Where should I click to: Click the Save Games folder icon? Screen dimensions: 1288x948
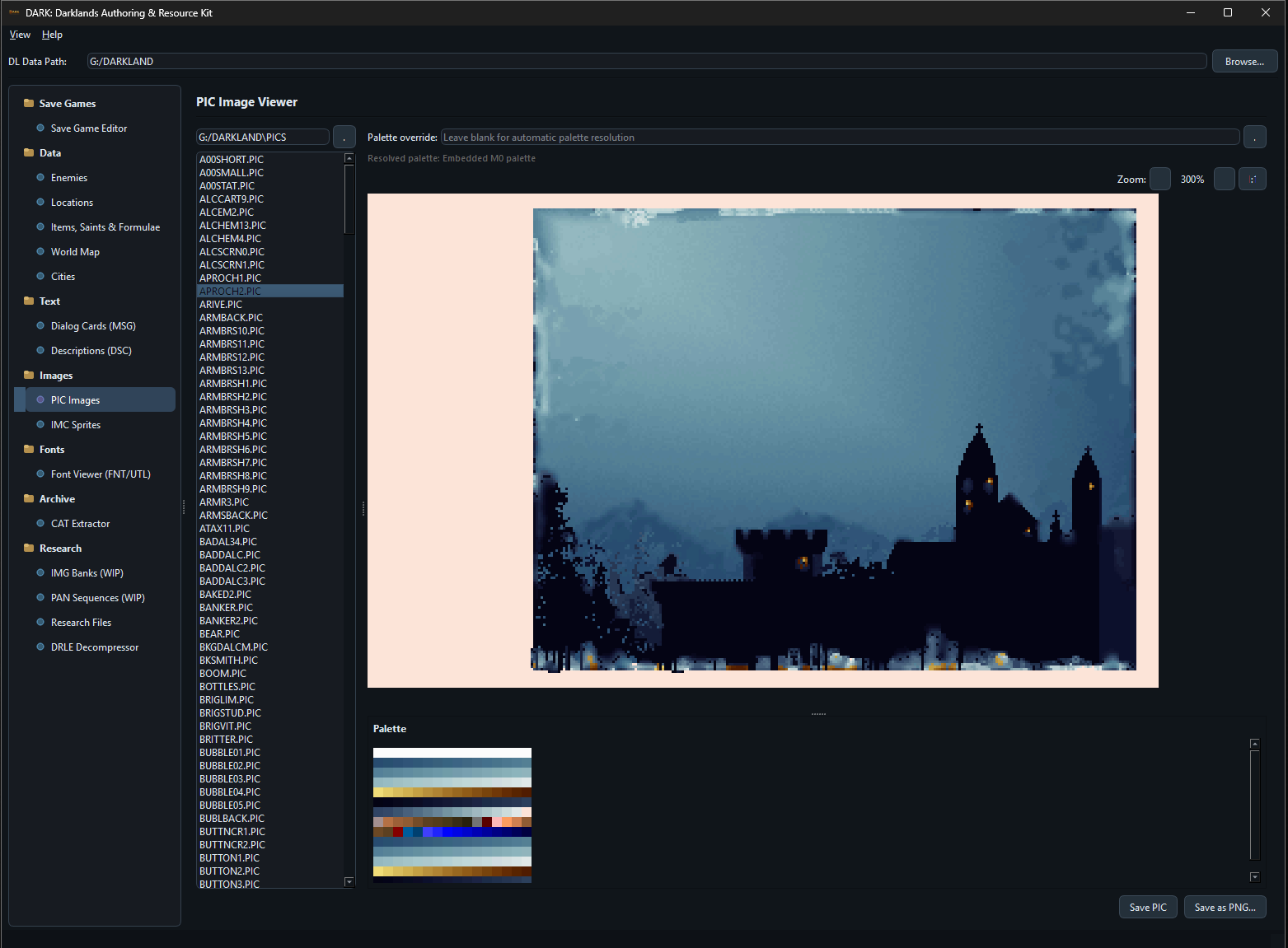pyautogui.click(x=29, y=103)
